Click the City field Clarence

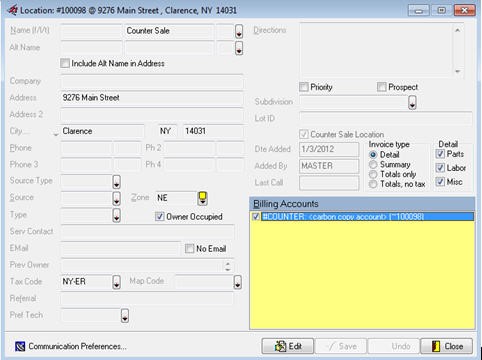(103, 131)
